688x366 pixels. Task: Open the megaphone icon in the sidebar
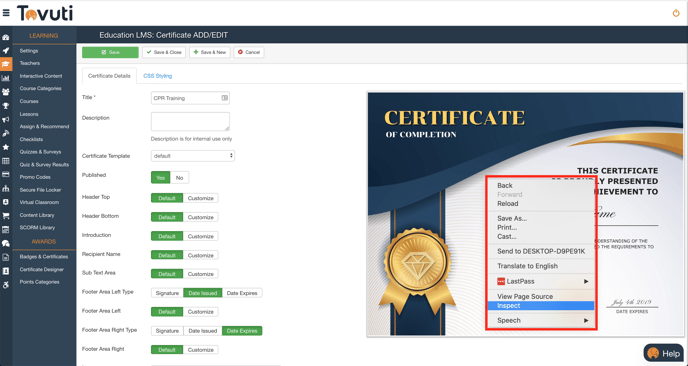[6, 119]
